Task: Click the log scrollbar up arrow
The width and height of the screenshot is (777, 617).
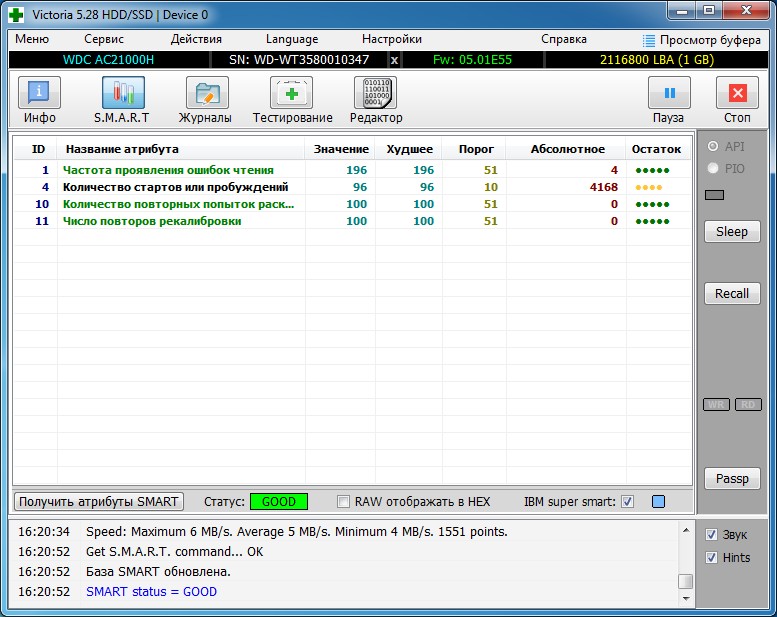Action: (x=686, y=530)
